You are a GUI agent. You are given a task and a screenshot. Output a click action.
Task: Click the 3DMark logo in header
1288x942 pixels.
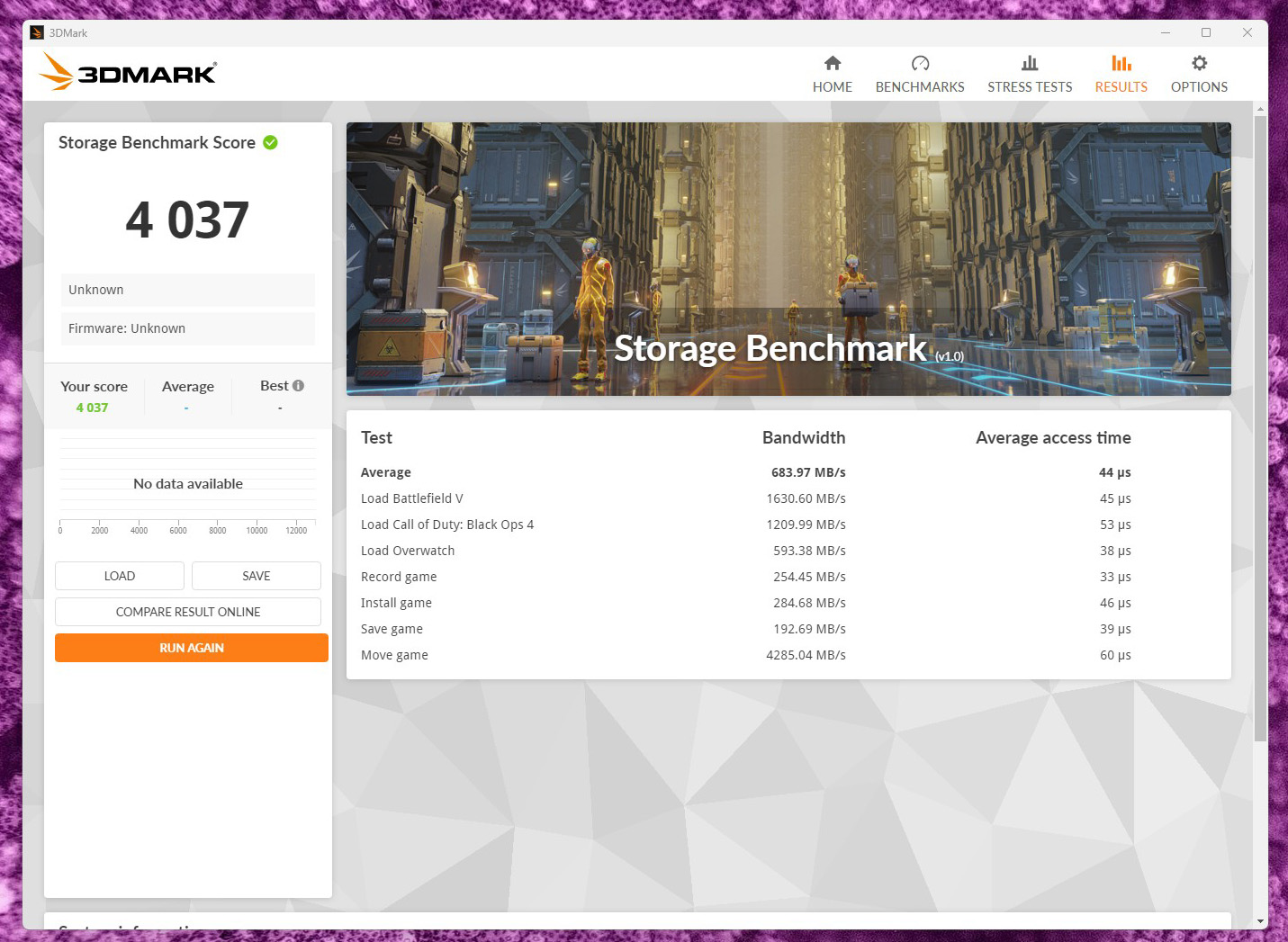tap(128, 72)
